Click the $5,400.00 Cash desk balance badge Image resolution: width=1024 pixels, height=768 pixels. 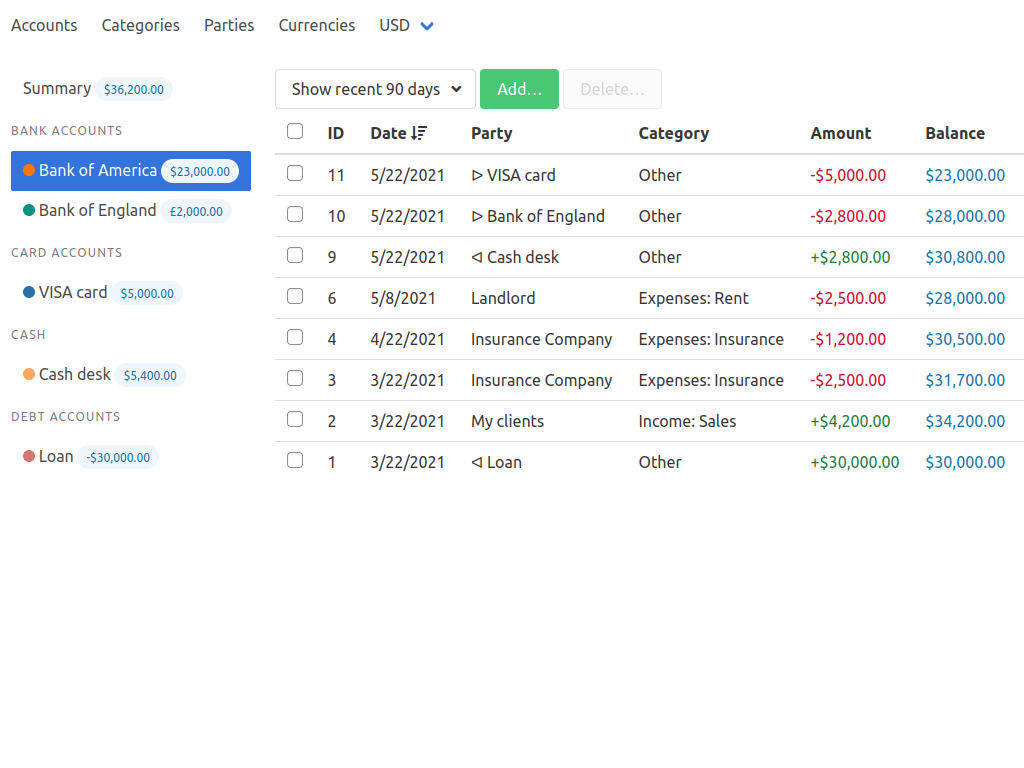[149, 376]
